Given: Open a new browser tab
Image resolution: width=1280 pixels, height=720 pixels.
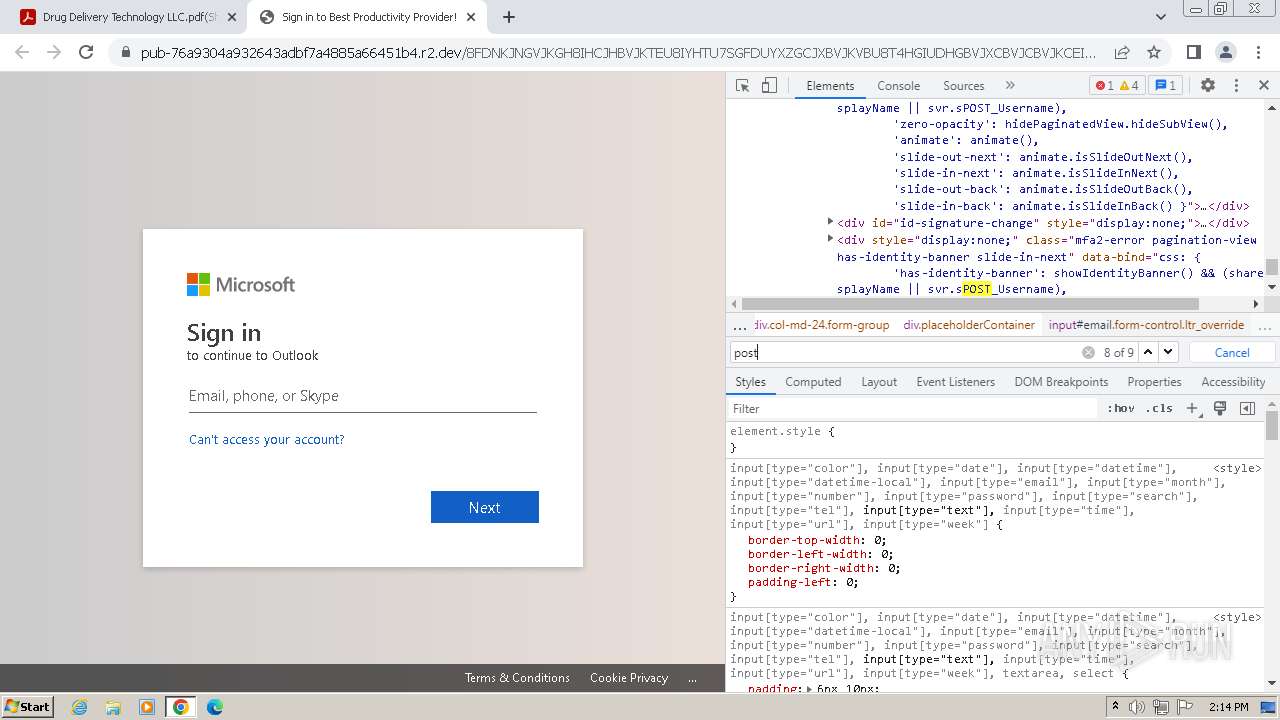Looking at the screenshot, I should [x=509, y=17].
